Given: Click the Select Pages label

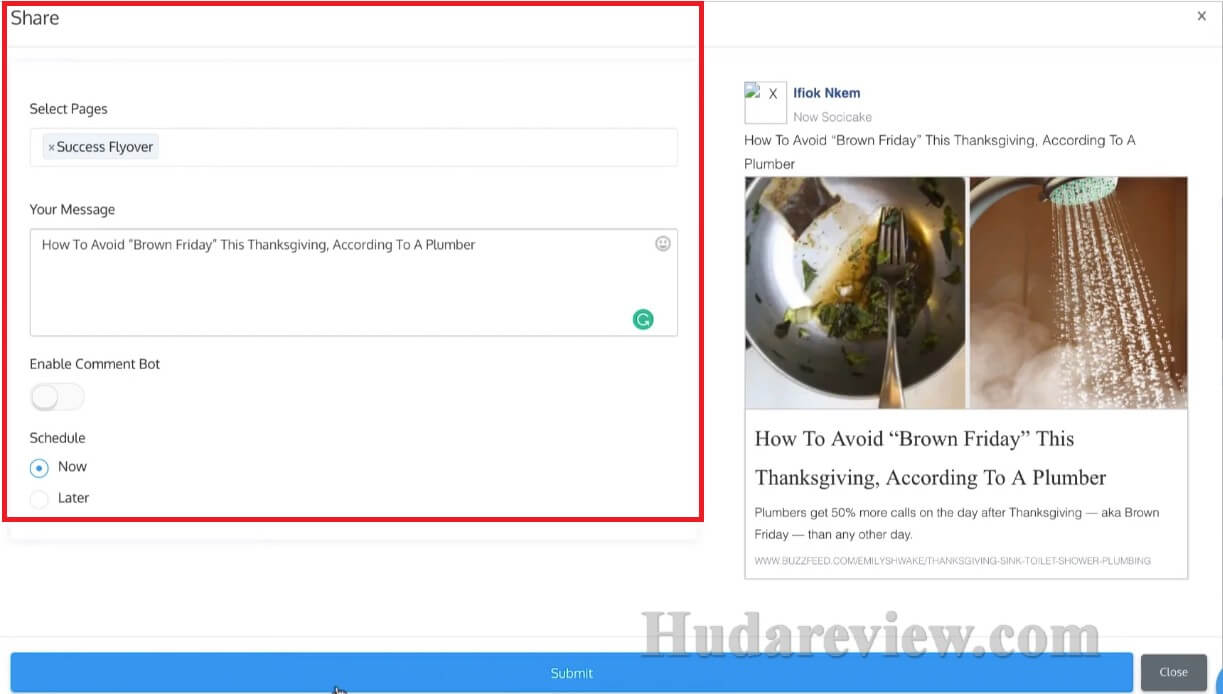Looking at the screenshot, I should [x=69, y=109].
